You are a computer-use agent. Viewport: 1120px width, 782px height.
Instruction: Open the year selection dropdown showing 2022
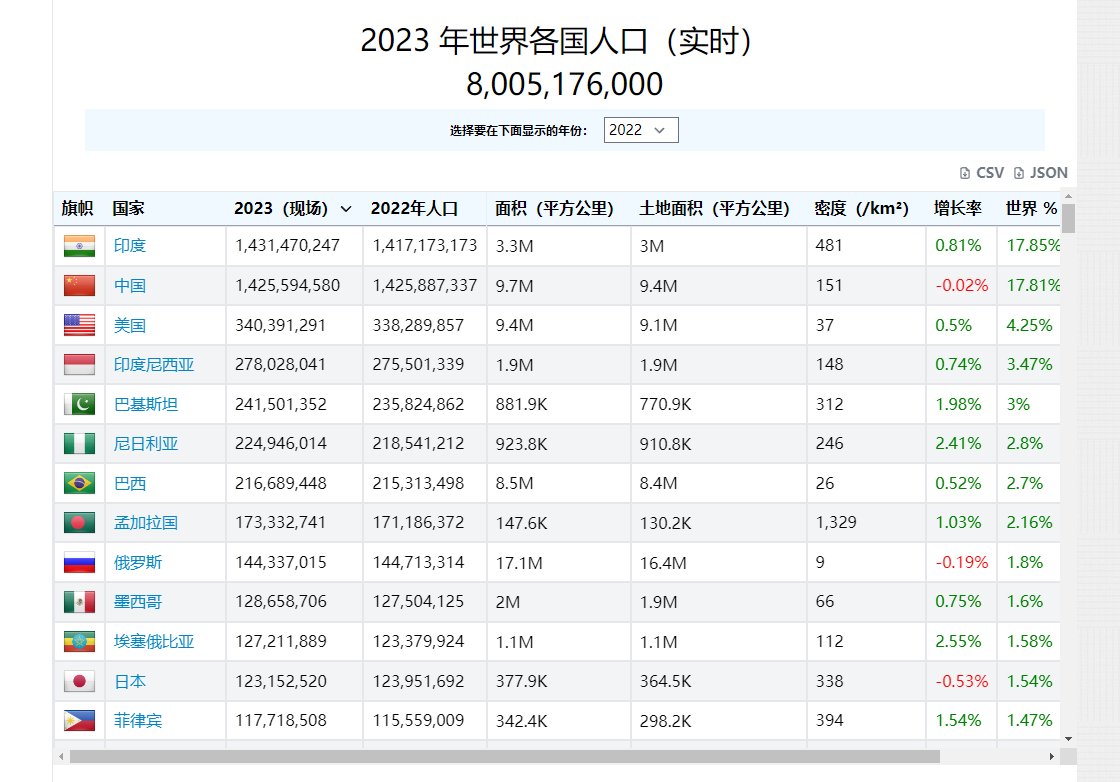640,130
